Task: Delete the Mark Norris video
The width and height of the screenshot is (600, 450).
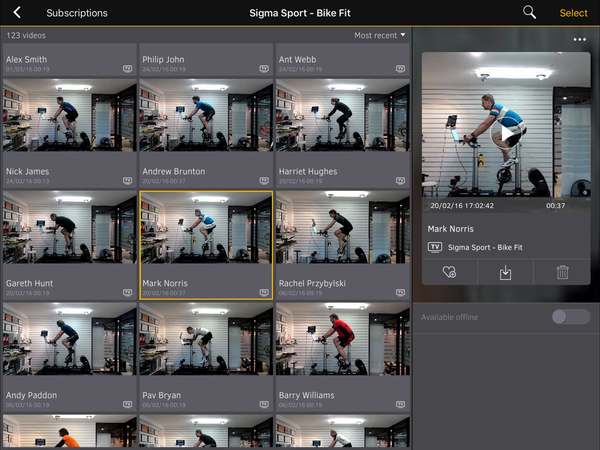Action: (562, 272)
